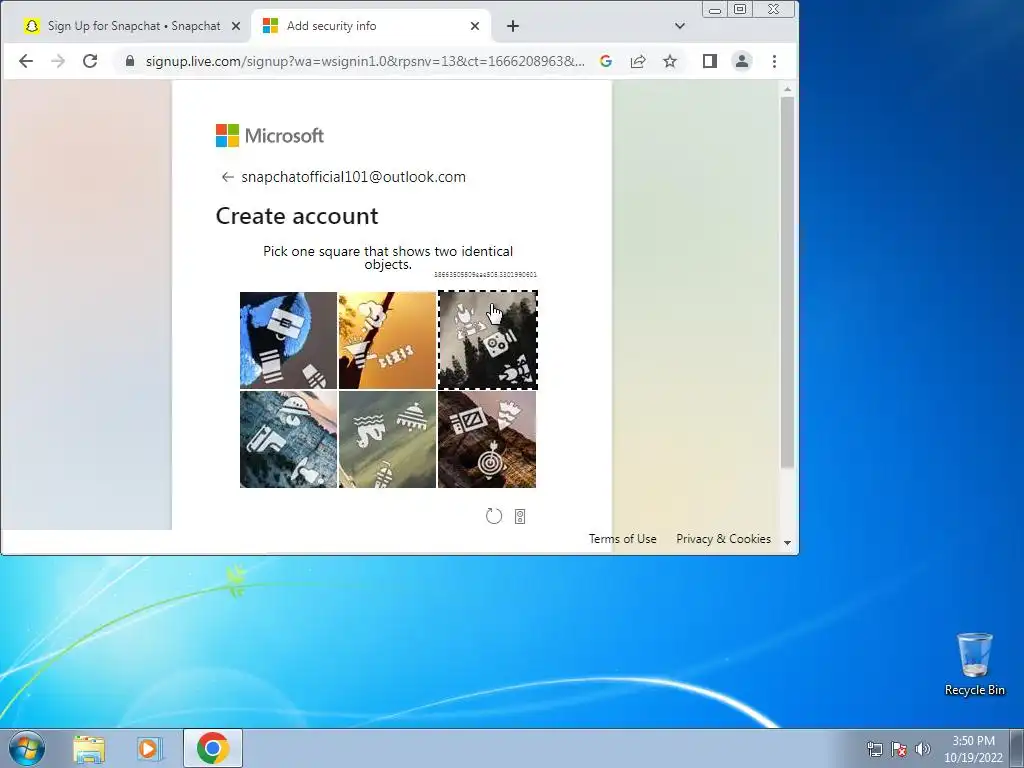Open the network tray icon

point(874,749)
